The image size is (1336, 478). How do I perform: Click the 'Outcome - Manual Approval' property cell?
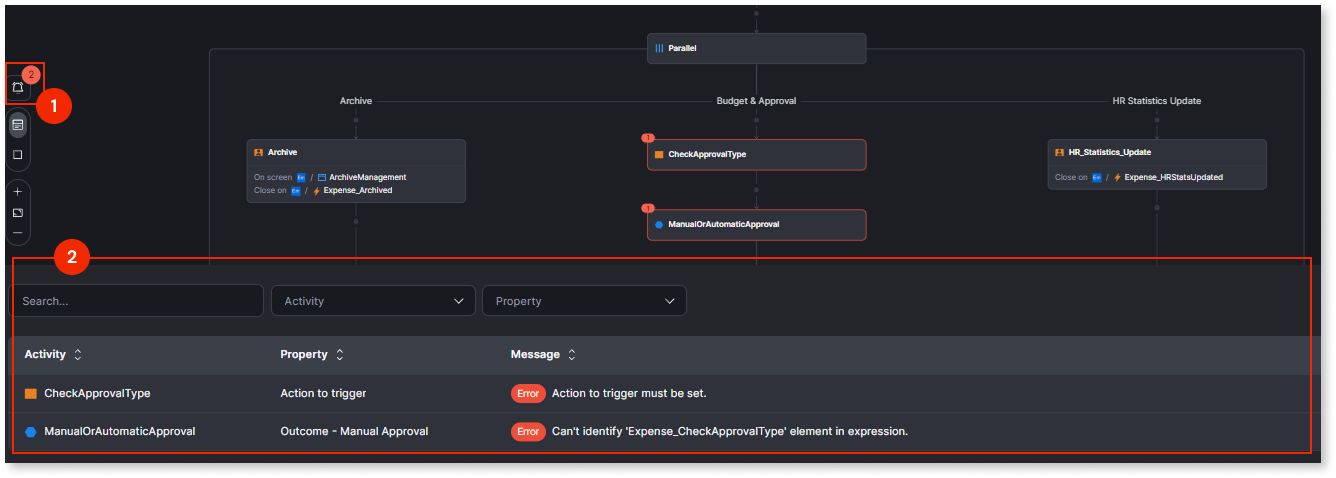(x=354, y=432)
